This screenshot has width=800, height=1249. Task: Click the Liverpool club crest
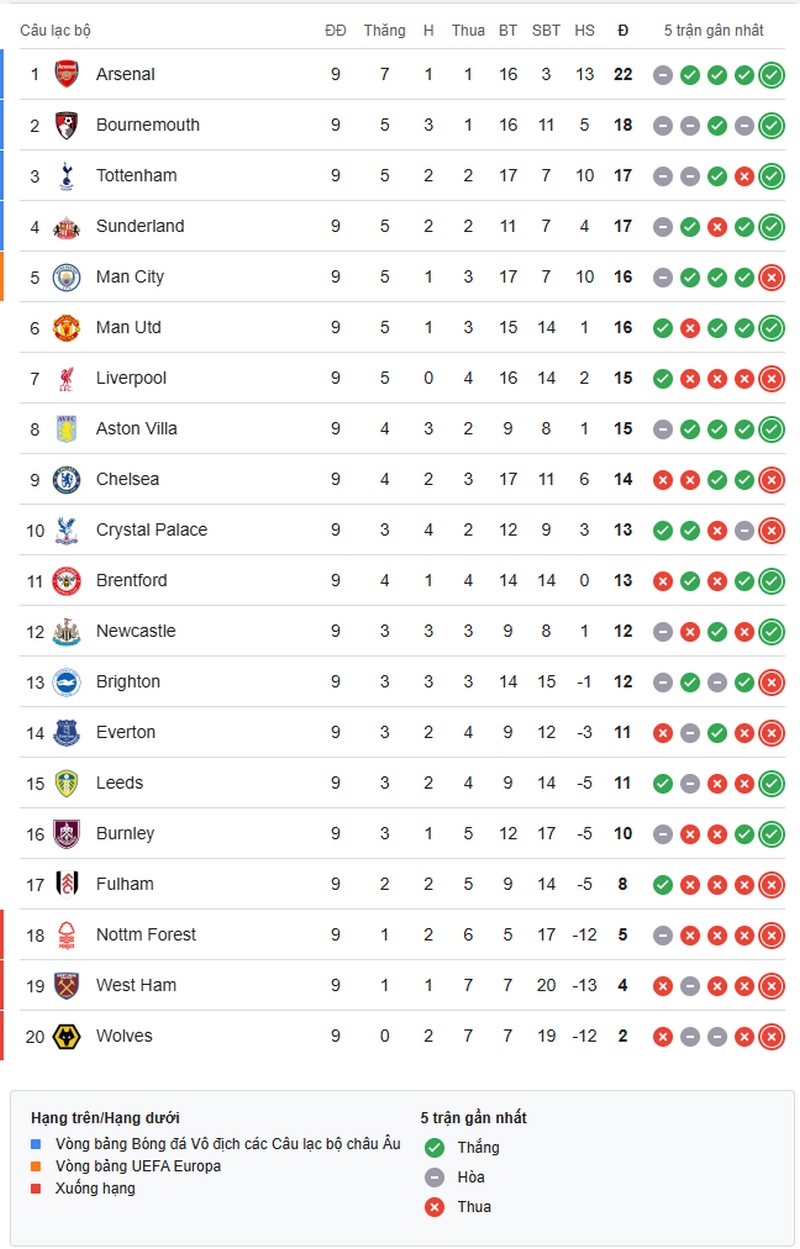point(67,378)
